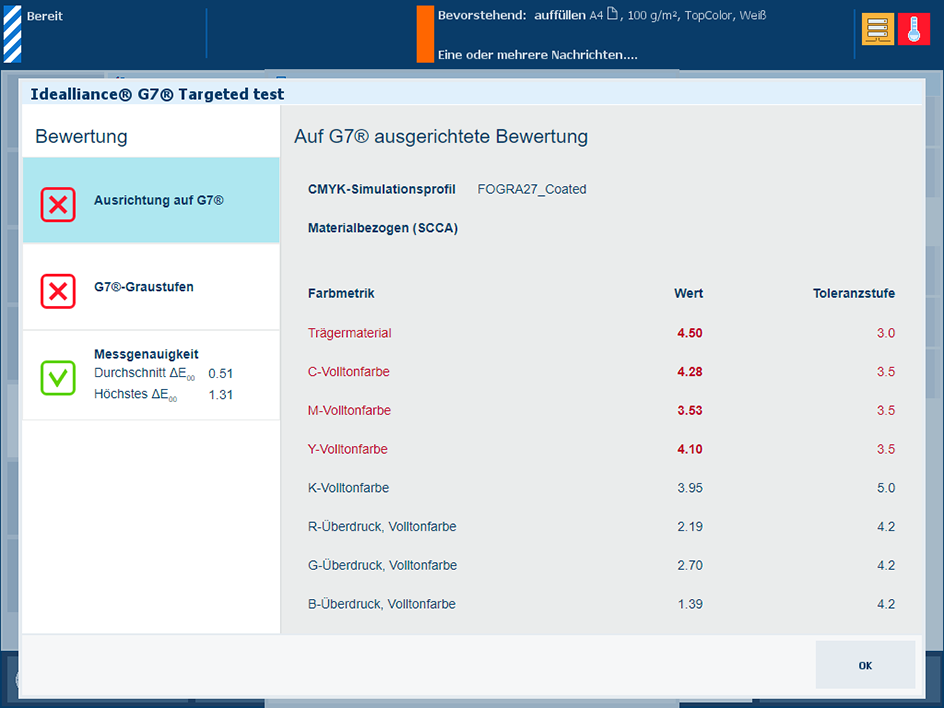This screenshot has height=708, width=944.
Task: Click the Durchschnitt ΔE value 0.51
Action: coord(220,374)
